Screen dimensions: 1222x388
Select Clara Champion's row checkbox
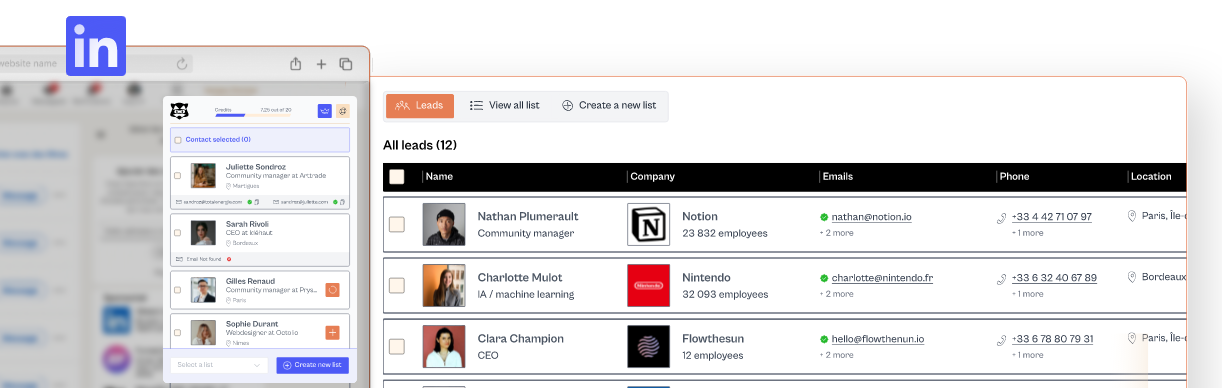[x=397, y=346]
